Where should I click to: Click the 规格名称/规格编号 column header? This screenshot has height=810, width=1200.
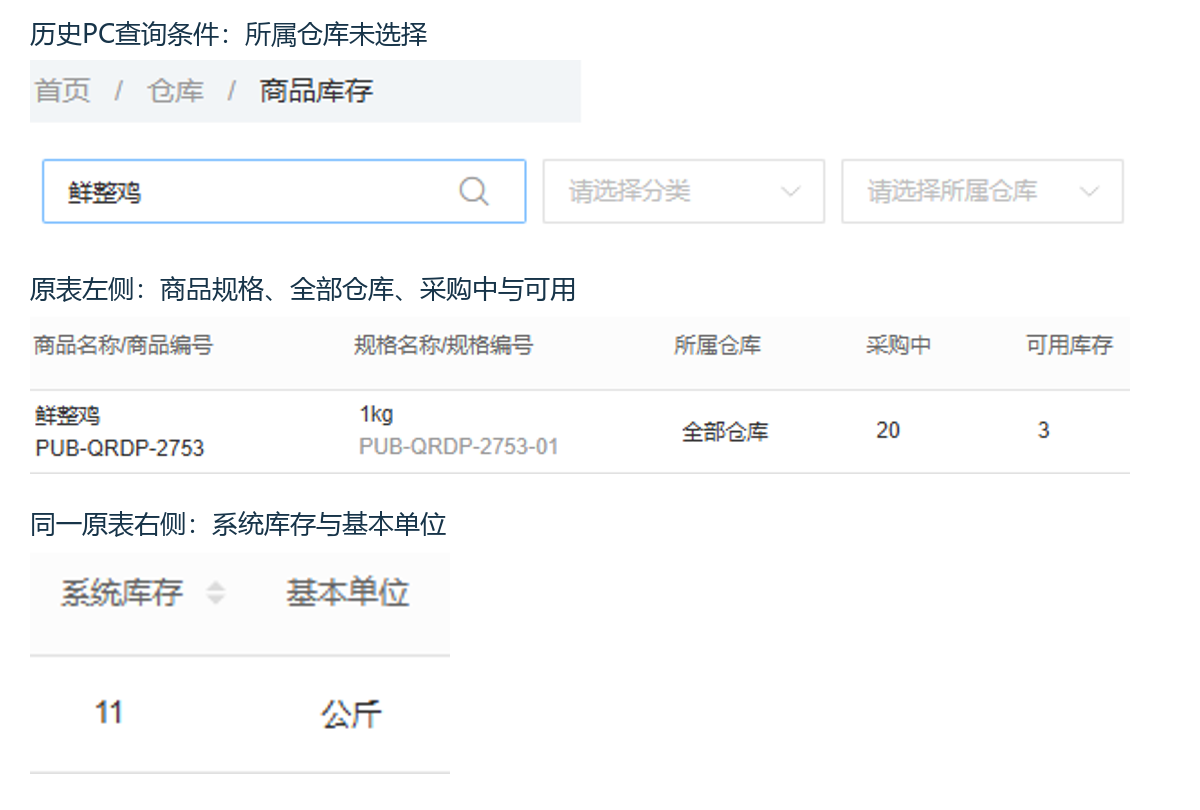point(444,345)
